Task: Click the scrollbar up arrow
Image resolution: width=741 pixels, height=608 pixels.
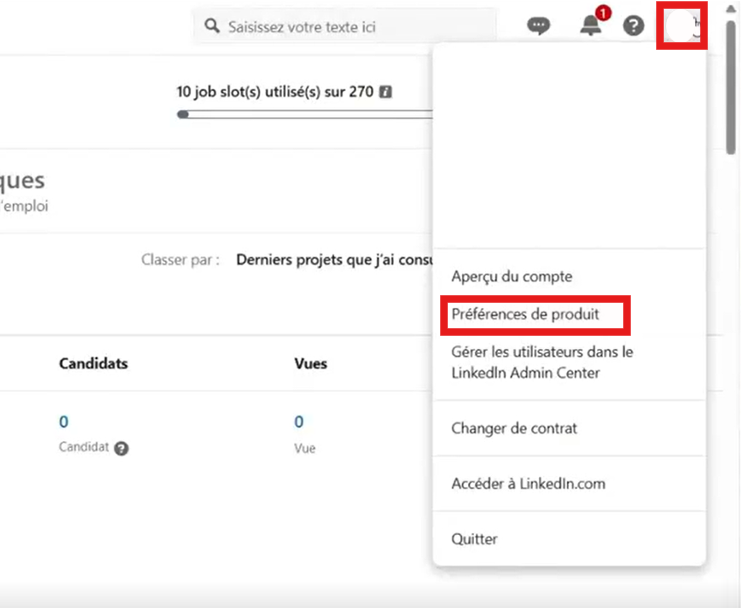Action: [x=731, y=9]
